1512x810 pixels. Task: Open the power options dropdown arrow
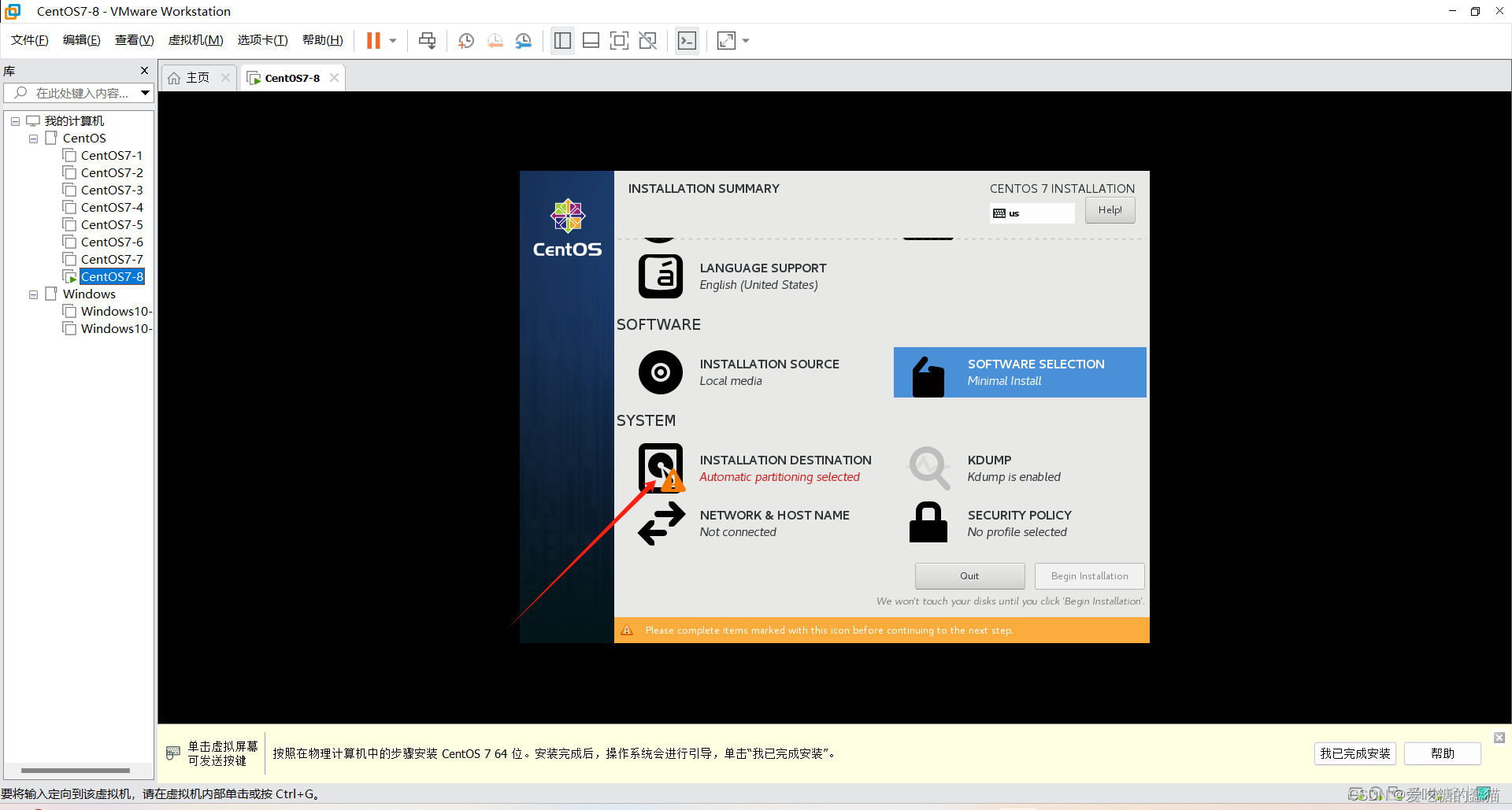pos(393,41)
